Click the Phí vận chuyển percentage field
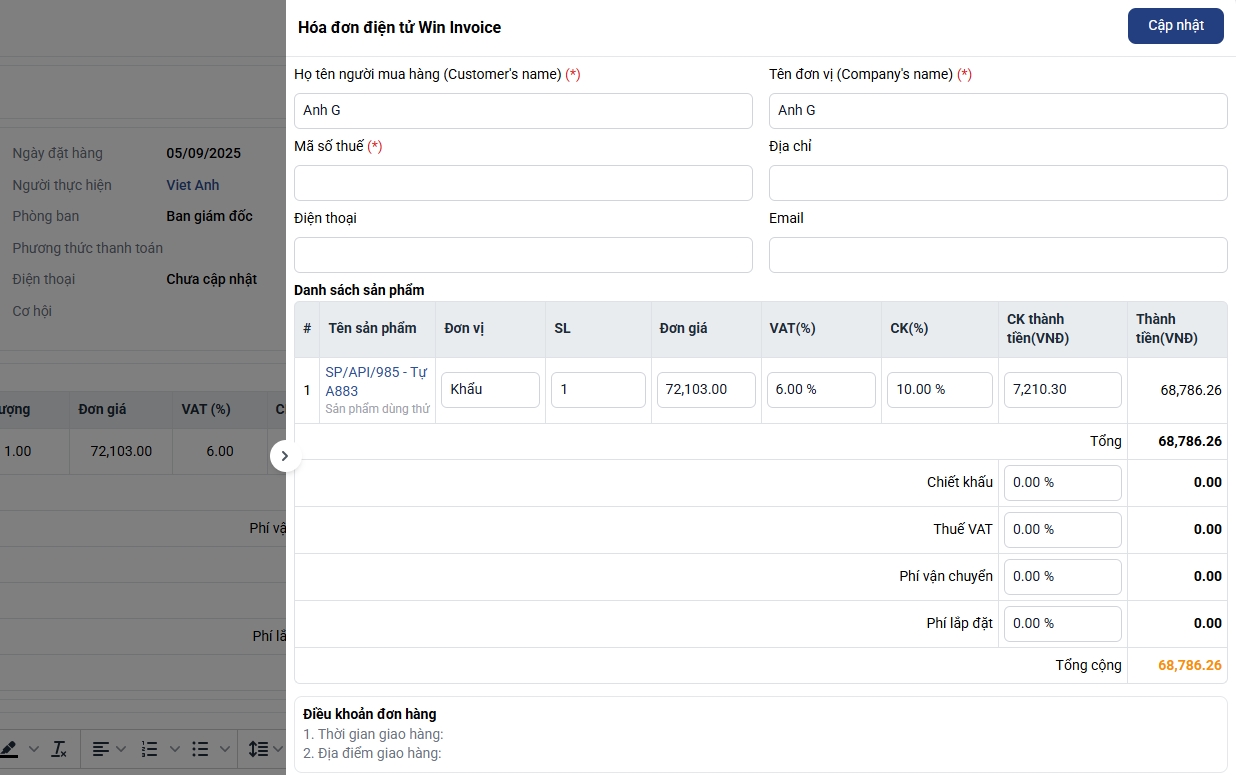Screen dimensions: 1236x775 1062,576
